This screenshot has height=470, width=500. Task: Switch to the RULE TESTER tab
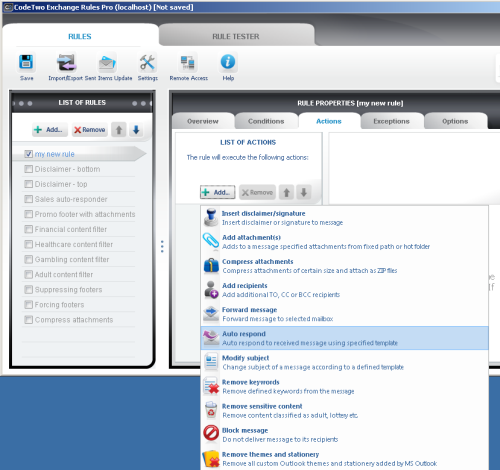click(x=236, y=36)
